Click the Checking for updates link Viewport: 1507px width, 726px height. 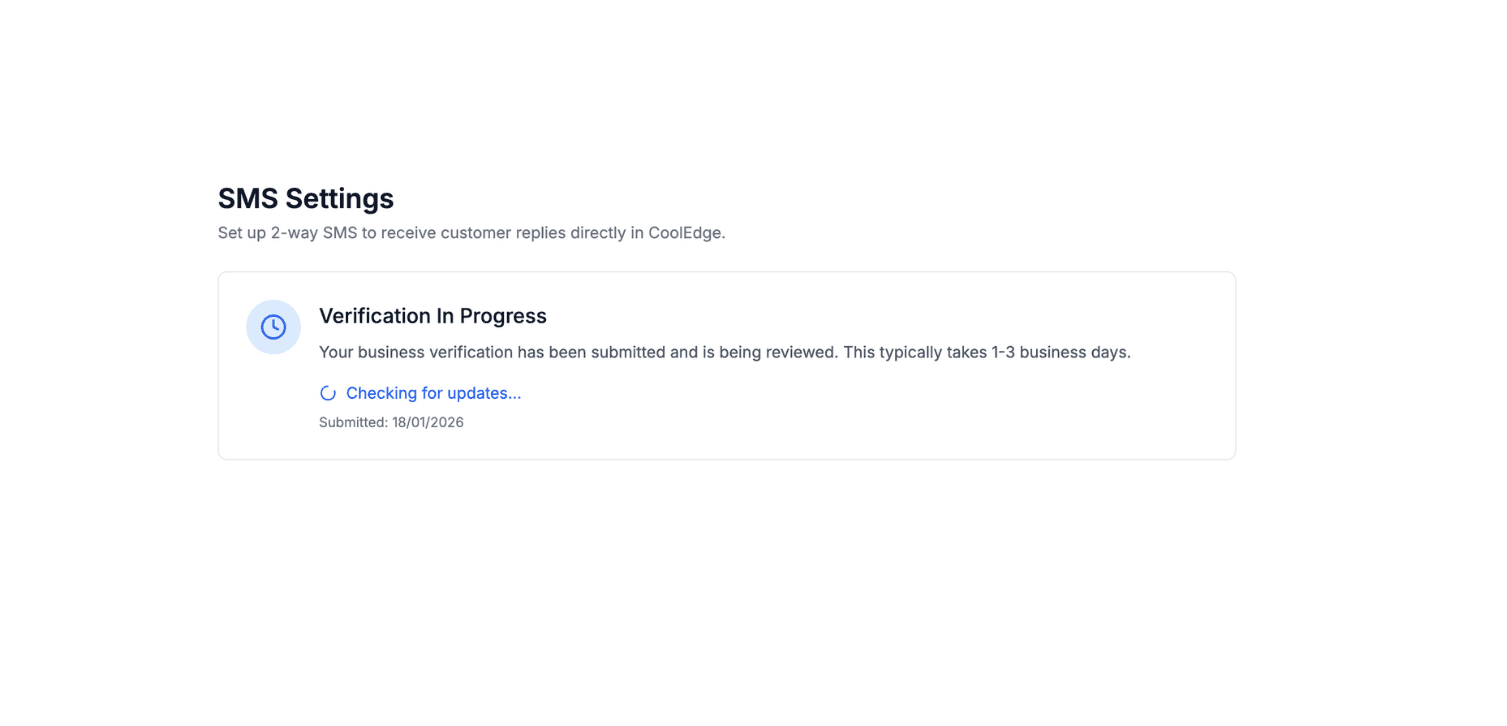[433, 393]
